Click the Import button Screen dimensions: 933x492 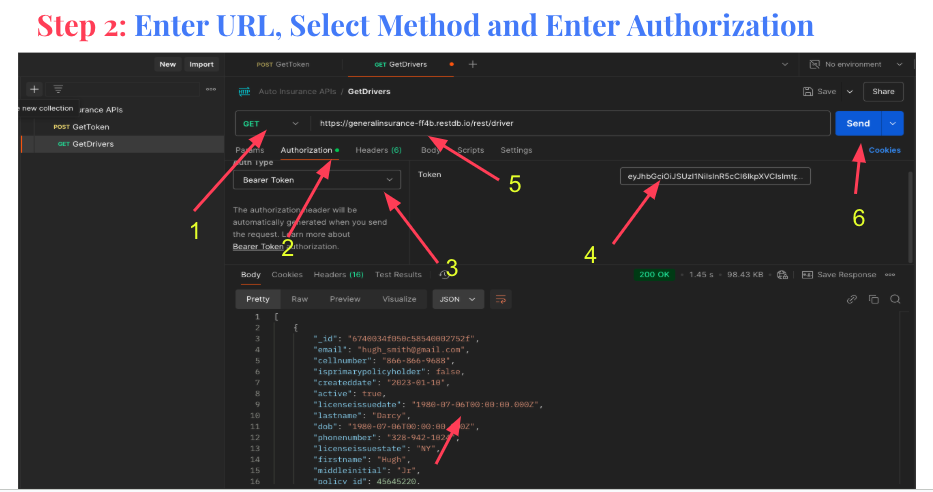[201, 64]
